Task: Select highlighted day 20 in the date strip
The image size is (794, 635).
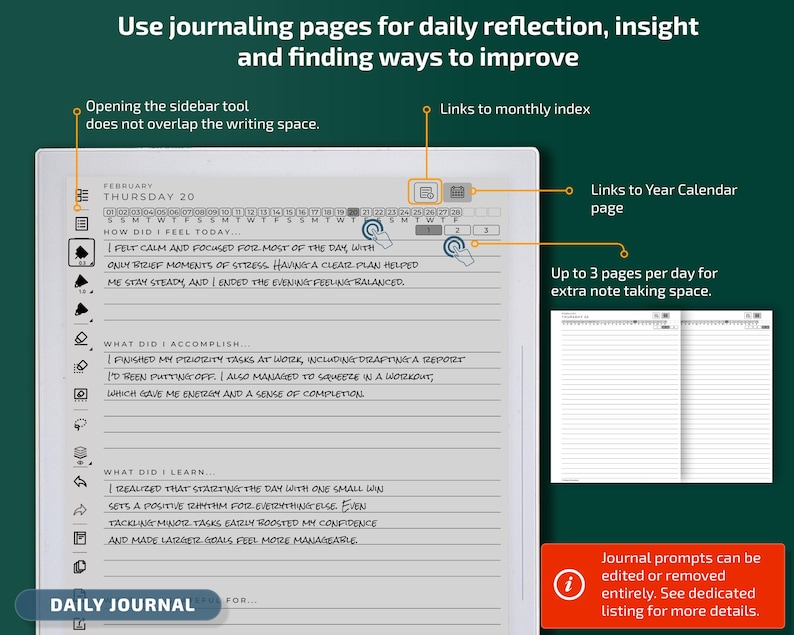Action: [353, 212]
